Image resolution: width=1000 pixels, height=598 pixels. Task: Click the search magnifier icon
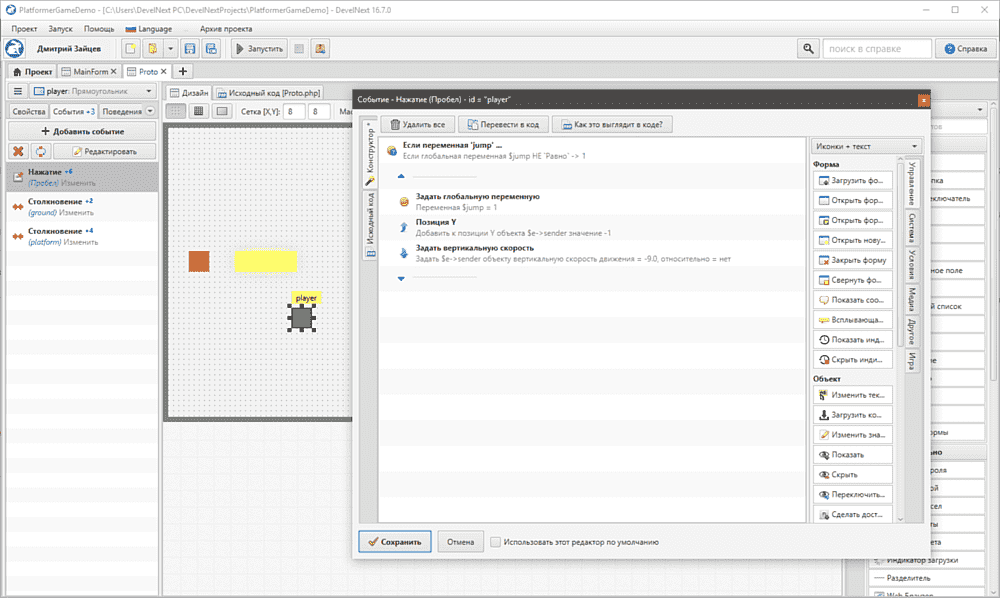pos(807,48)
